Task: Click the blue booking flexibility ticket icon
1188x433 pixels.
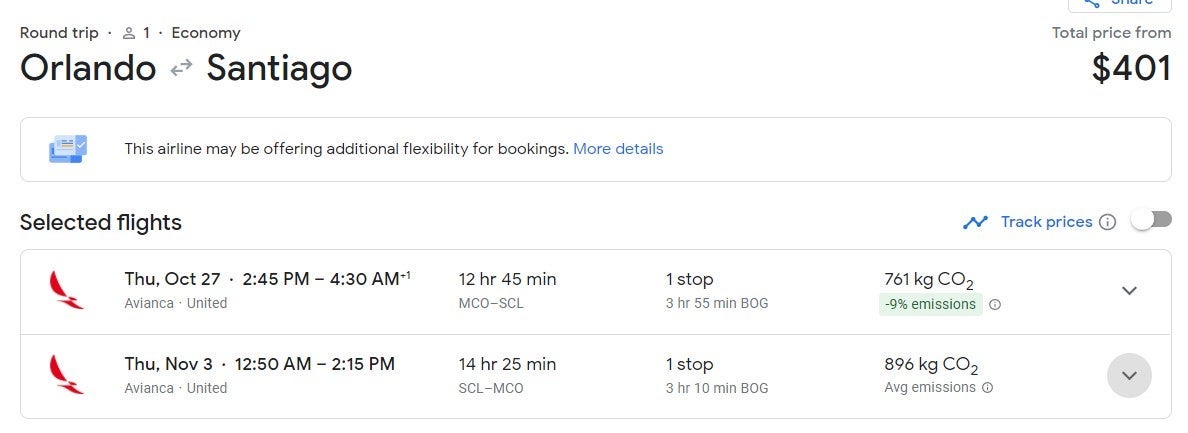Action: pyautogui.click(x=68, y=149)
